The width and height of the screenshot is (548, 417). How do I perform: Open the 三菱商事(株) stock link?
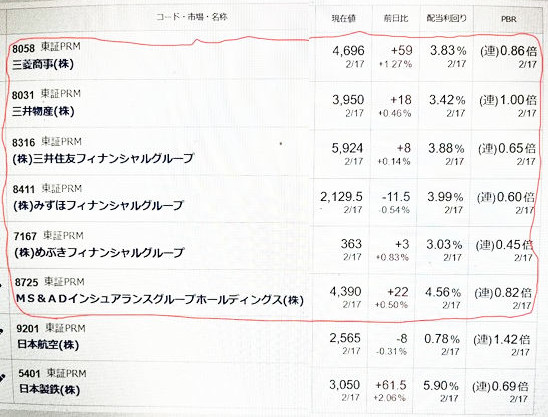[x=43, y=65]
